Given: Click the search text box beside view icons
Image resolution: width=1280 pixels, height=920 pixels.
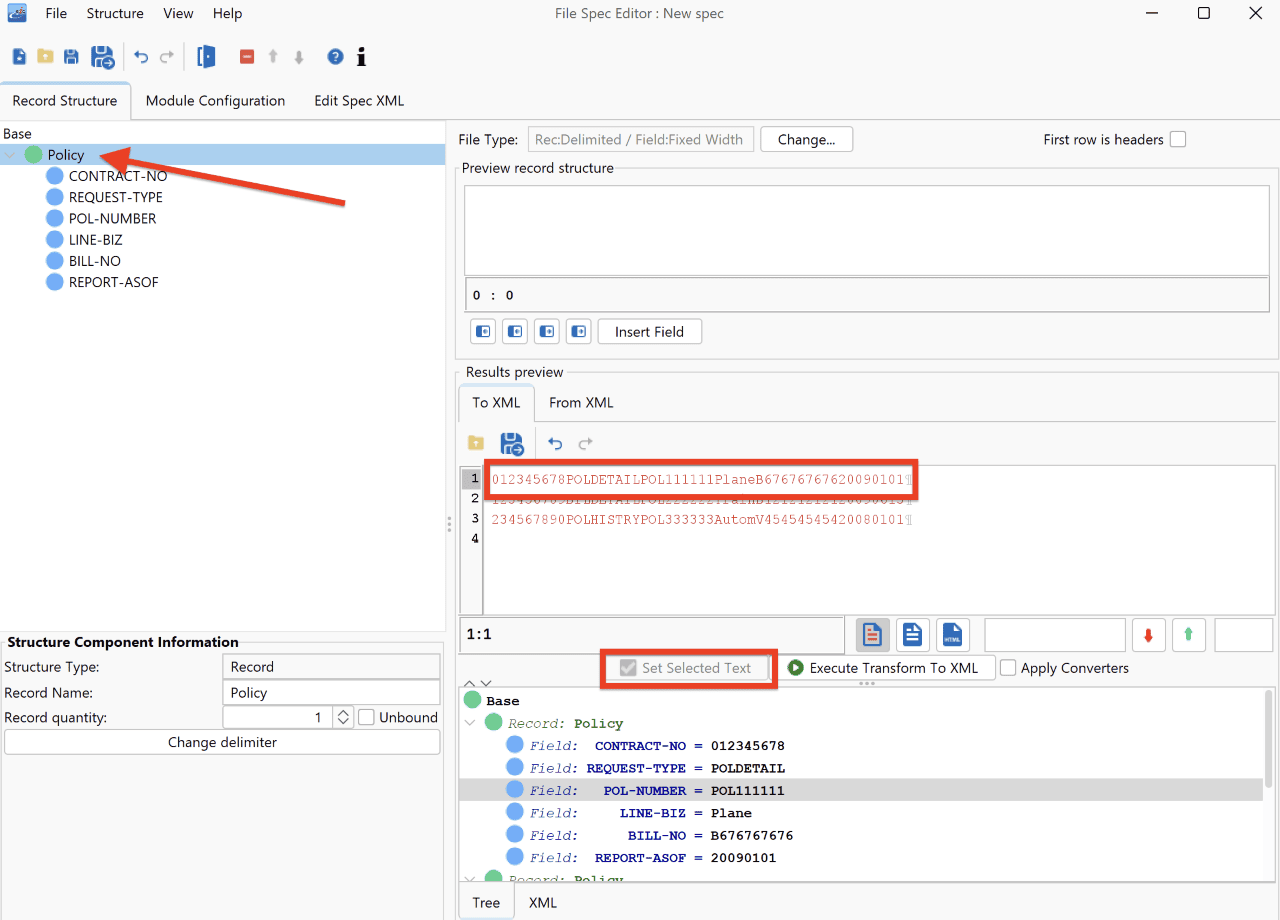Looking at the screenshot, I should pos(1055,635).
